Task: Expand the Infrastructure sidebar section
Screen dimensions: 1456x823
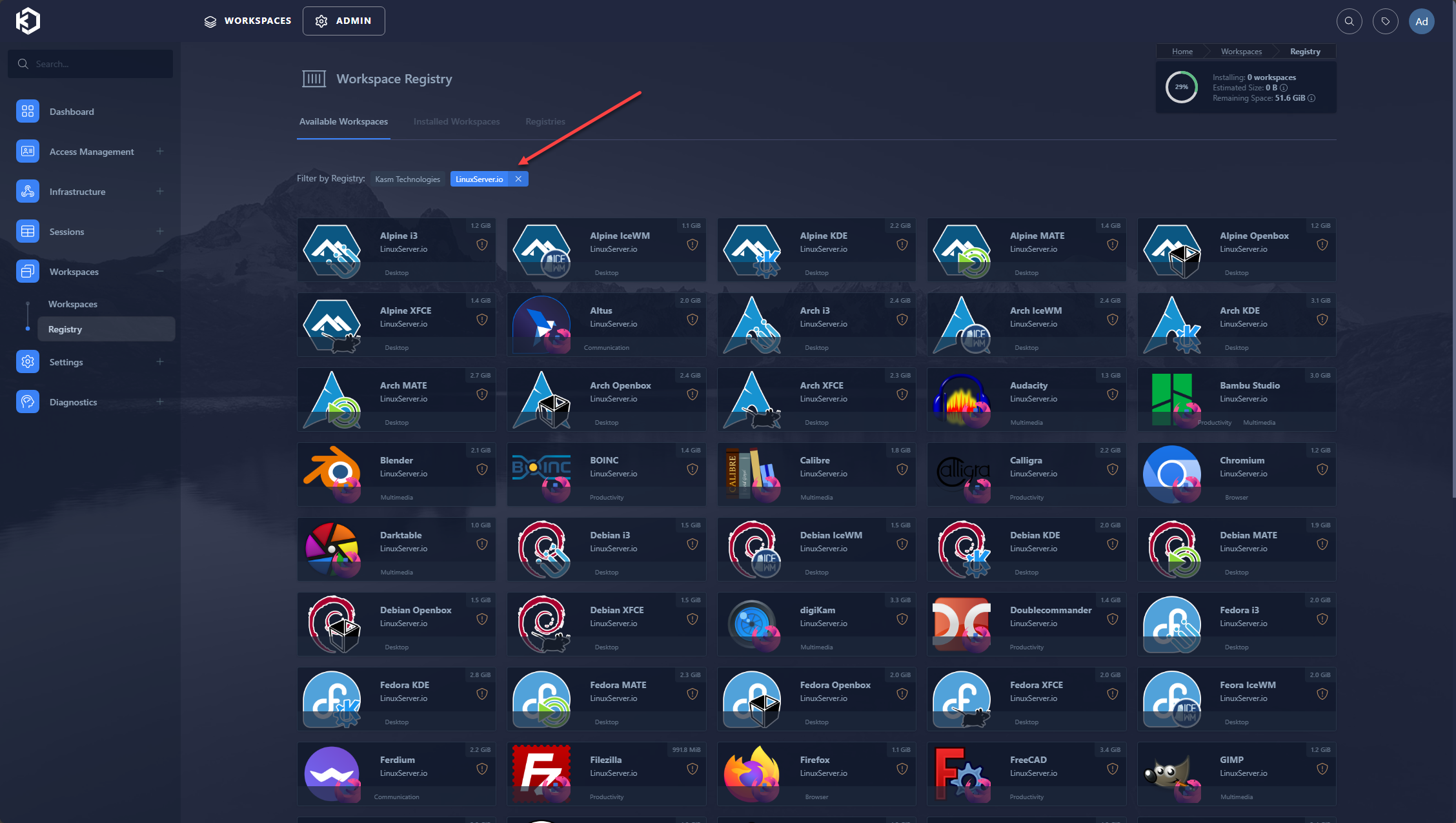Action: pyautogui.click(x=160, y=191)
